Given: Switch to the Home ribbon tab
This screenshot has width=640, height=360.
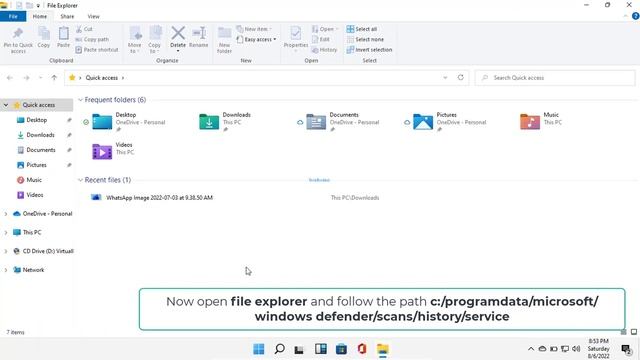Looking at the screenshot, I should pos(40,16).
